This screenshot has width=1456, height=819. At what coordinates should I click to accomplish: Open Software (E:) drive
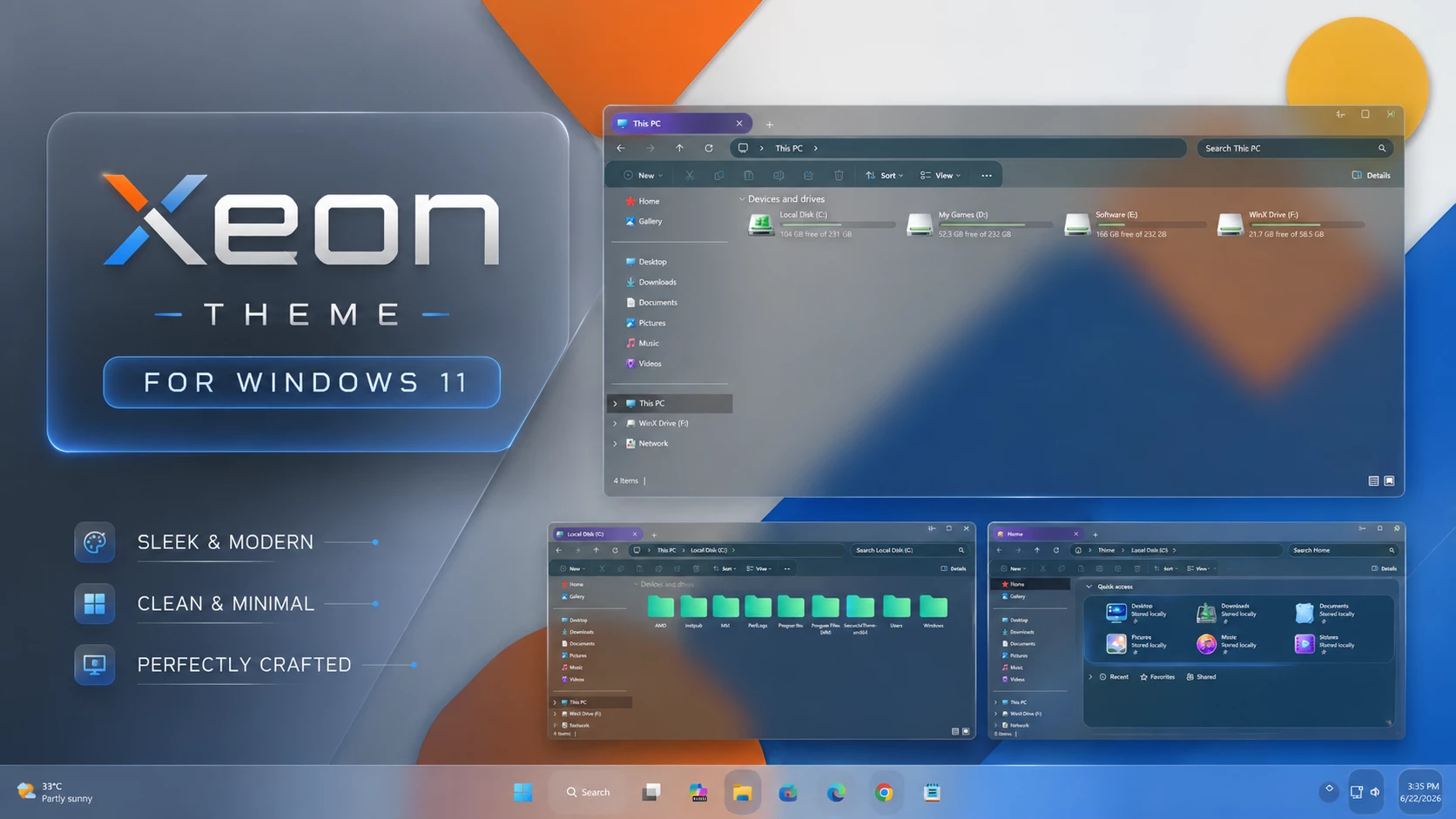1136,224
